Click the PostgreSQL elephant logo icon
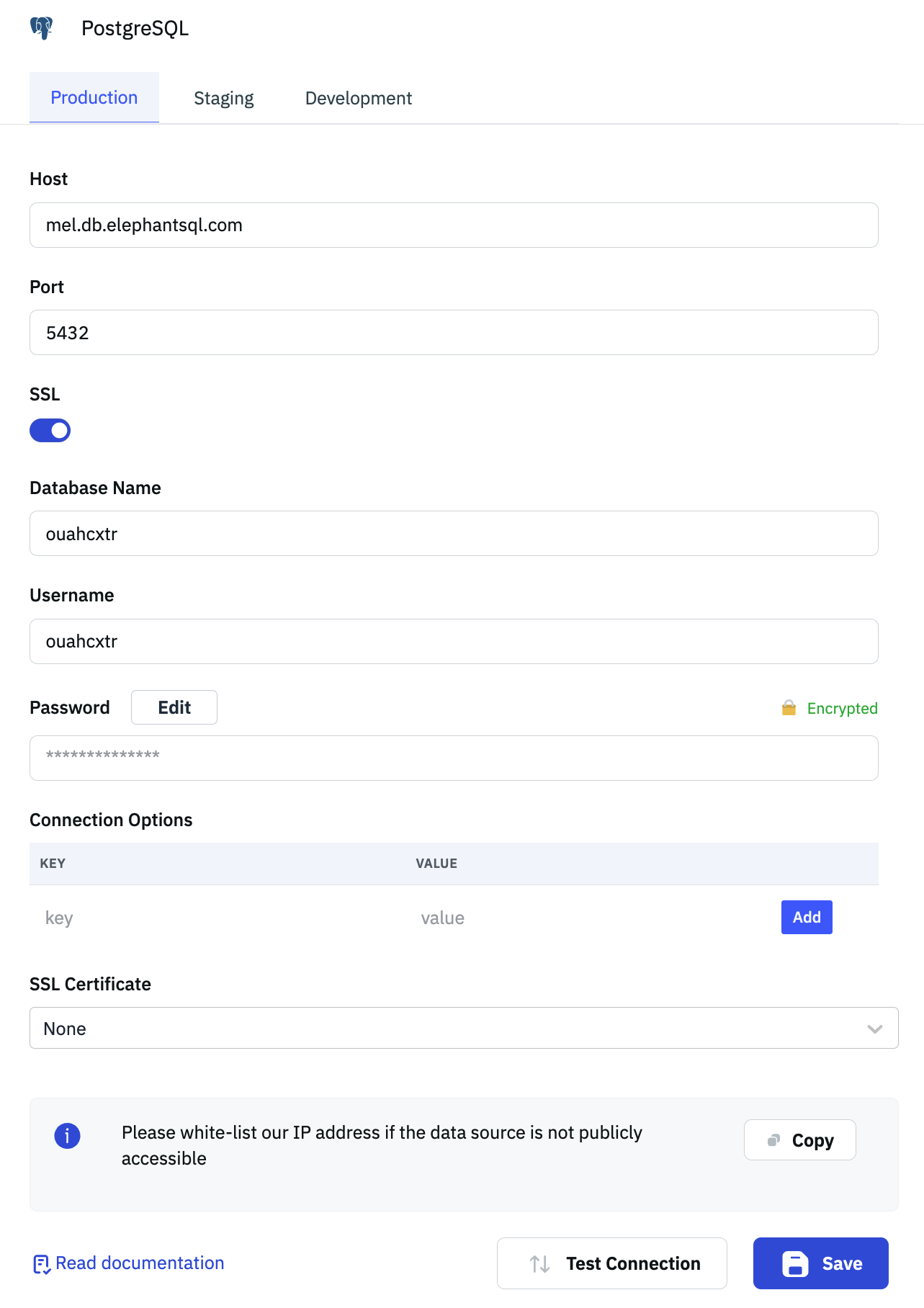This screenshot has height=1308, width=924. [42, 28]
